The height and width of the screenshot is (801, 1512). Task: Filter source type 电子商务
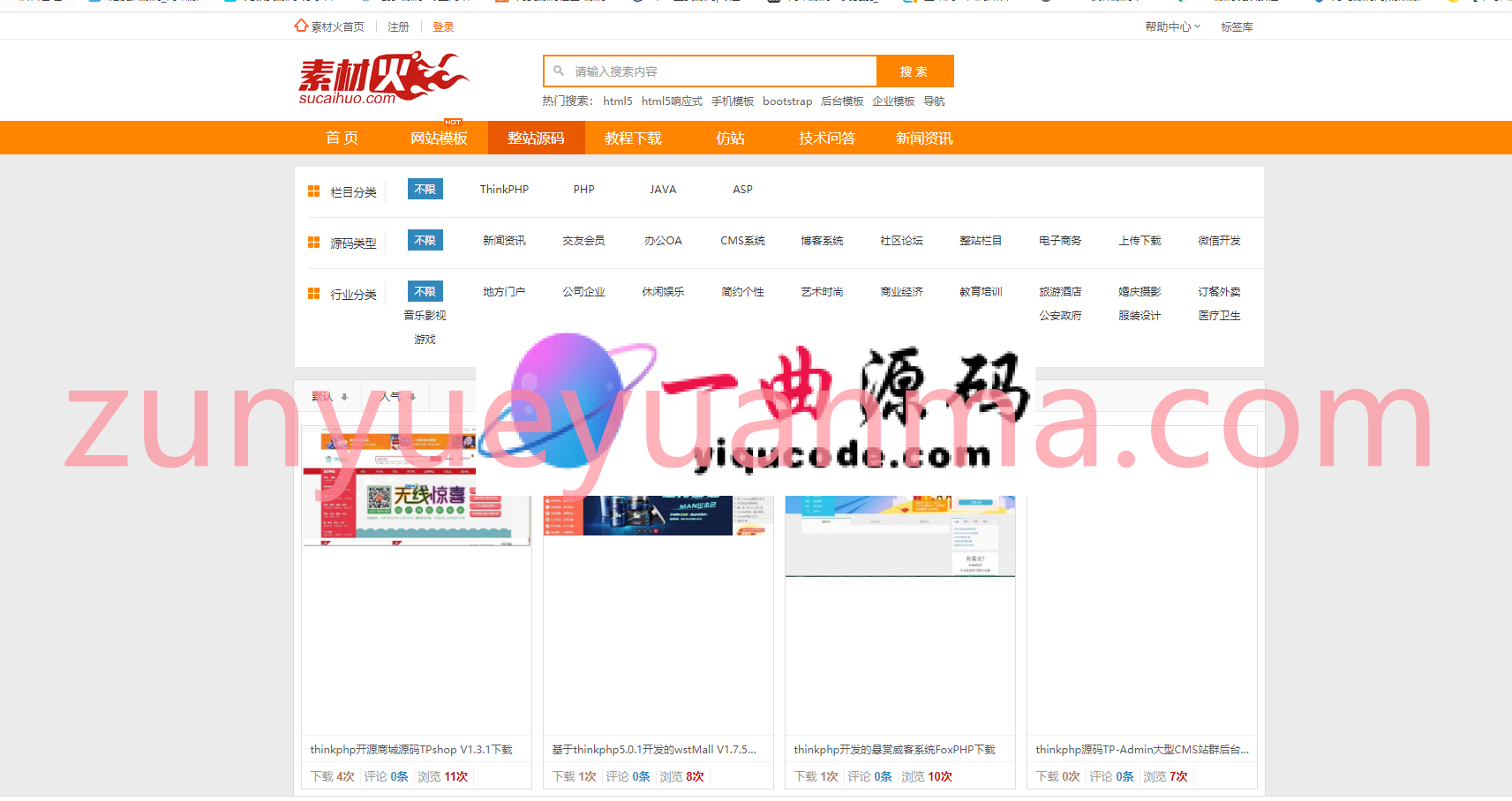(1060, 240)
